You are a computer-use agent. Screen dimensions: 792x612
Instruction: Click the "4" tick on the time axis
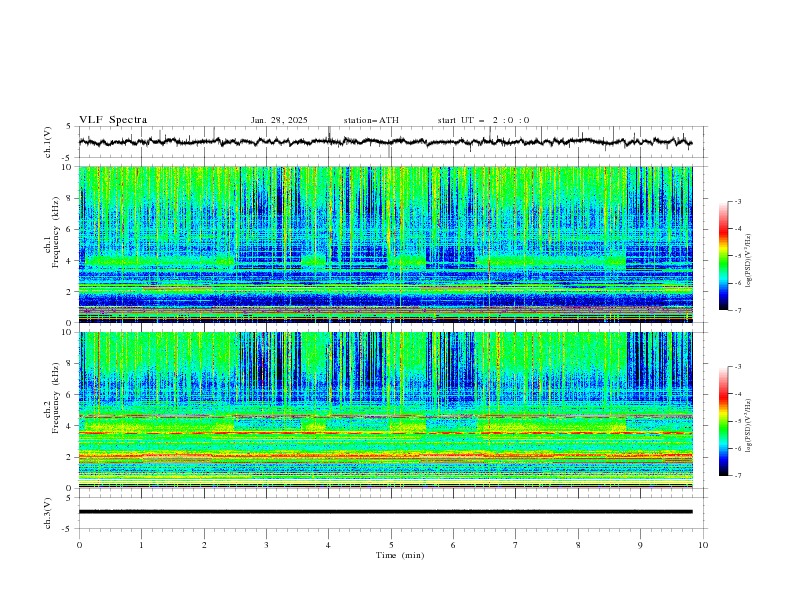pos(328,545)
